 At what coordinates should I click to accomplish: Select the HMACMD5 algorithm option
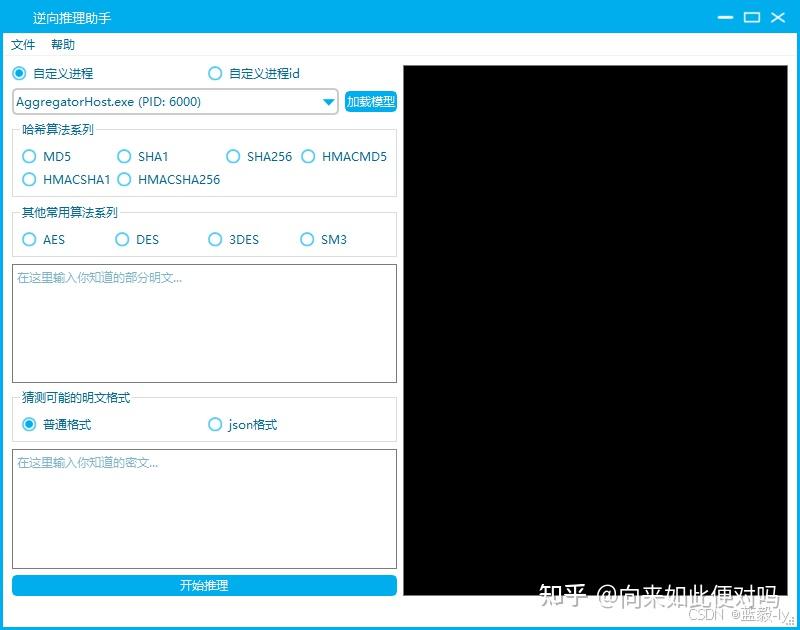click(x=309, y=157)
